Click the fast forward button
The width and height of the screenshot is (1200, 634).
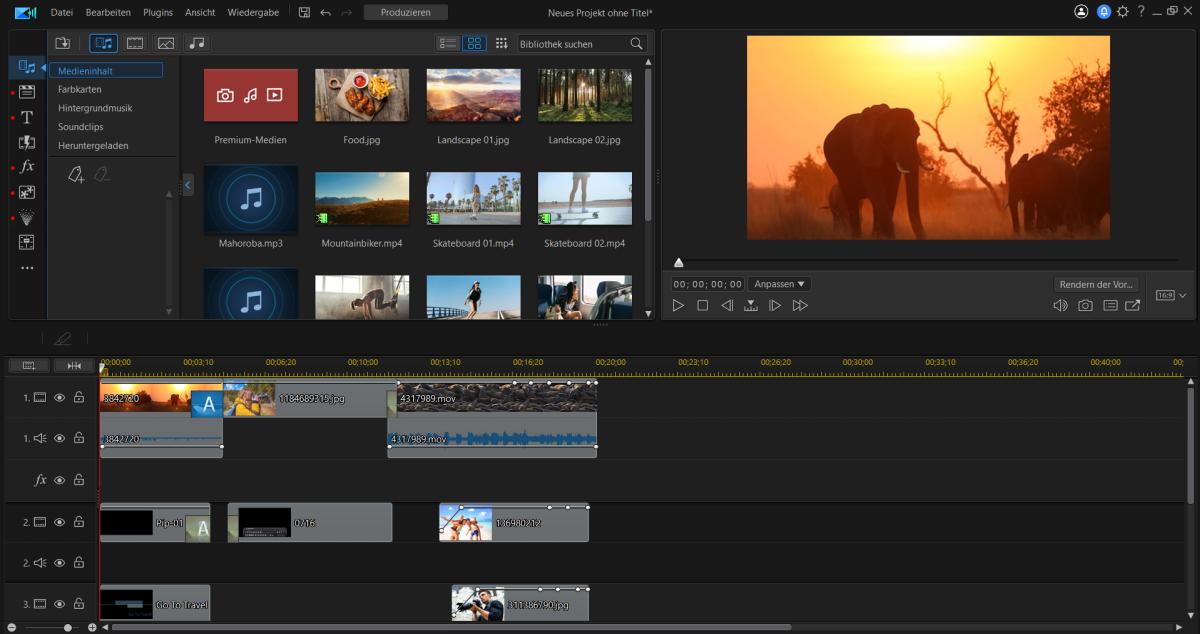pyautogui.click(x=799, y=306)
